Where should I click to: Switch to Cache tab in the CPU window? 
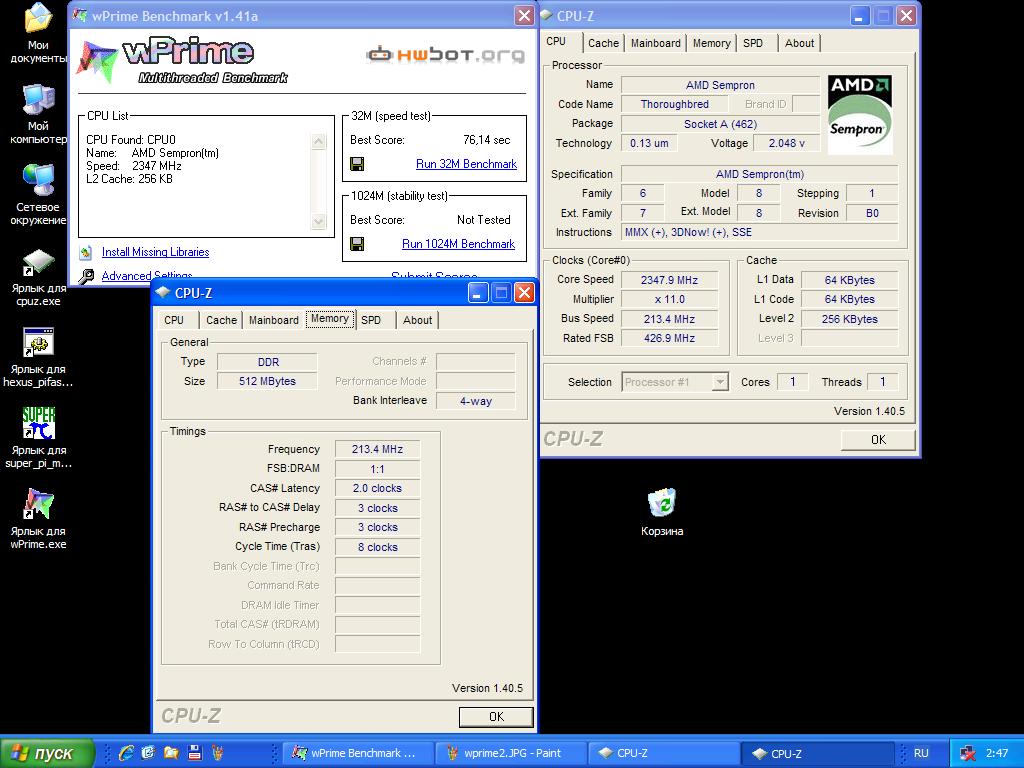point(603,43)
